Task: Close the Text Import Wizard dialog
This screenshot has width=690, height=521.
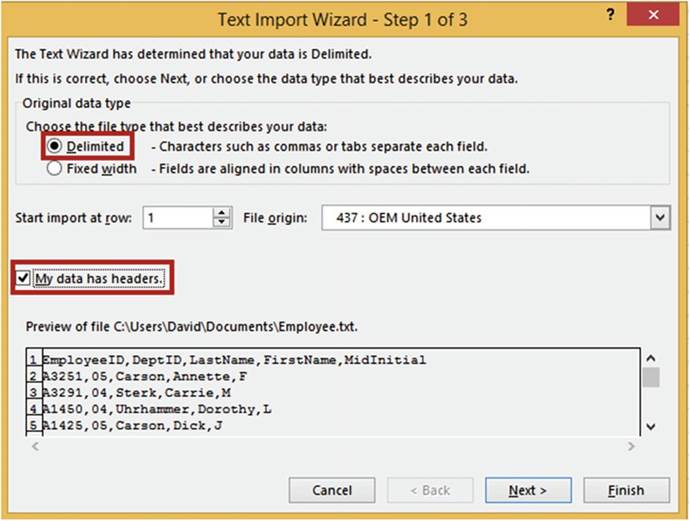Action: coord(655,18)
